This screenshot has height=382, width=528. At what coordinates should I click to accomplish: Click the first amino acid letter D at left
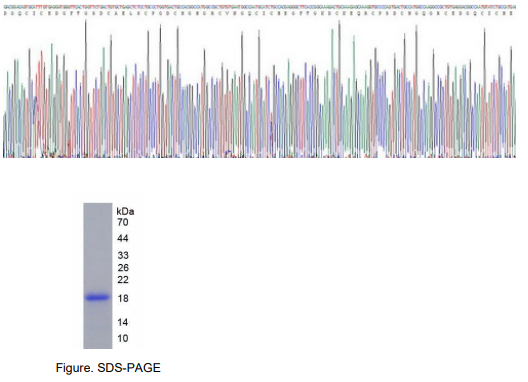click(x=6, y=13)
